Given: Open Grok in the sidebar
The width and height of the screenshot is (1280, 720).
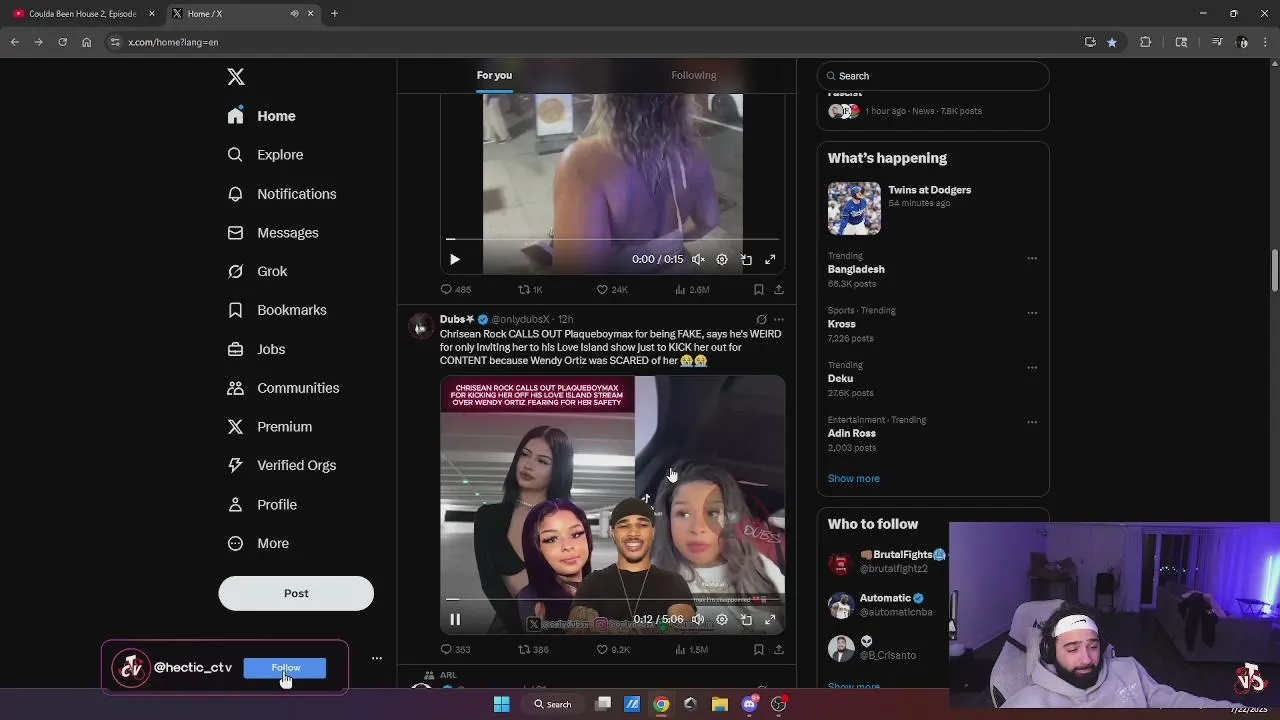Looking at the screenshot, I should 257,272.
